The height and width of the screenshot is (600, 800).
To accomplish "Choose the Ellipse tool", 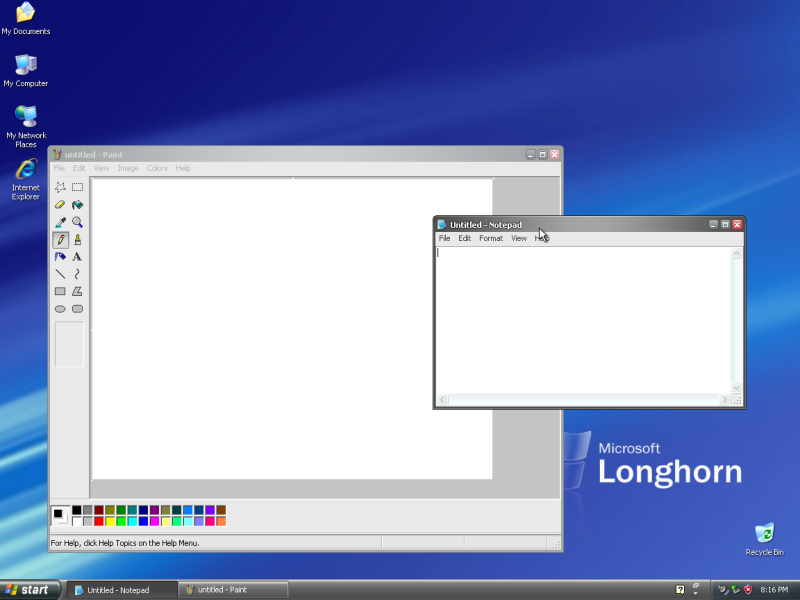I will 60,308.
